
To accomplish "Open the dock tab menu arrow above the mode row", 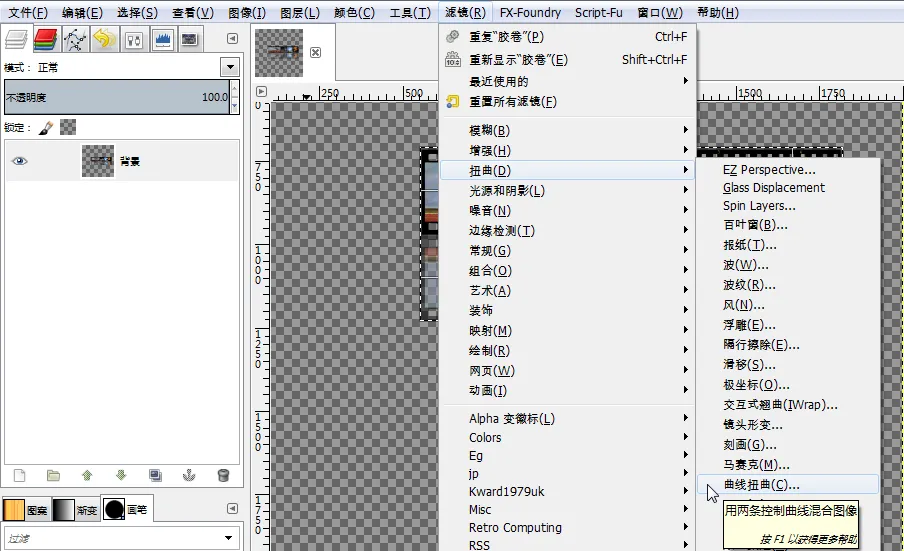I will coord(232,39).
